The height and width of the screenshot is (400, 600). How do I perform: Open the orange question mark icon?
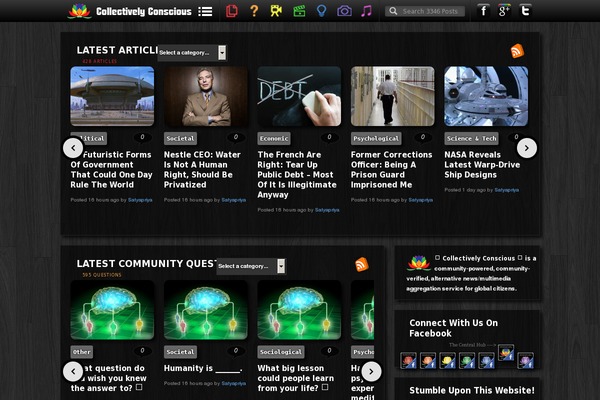(254, 11)
